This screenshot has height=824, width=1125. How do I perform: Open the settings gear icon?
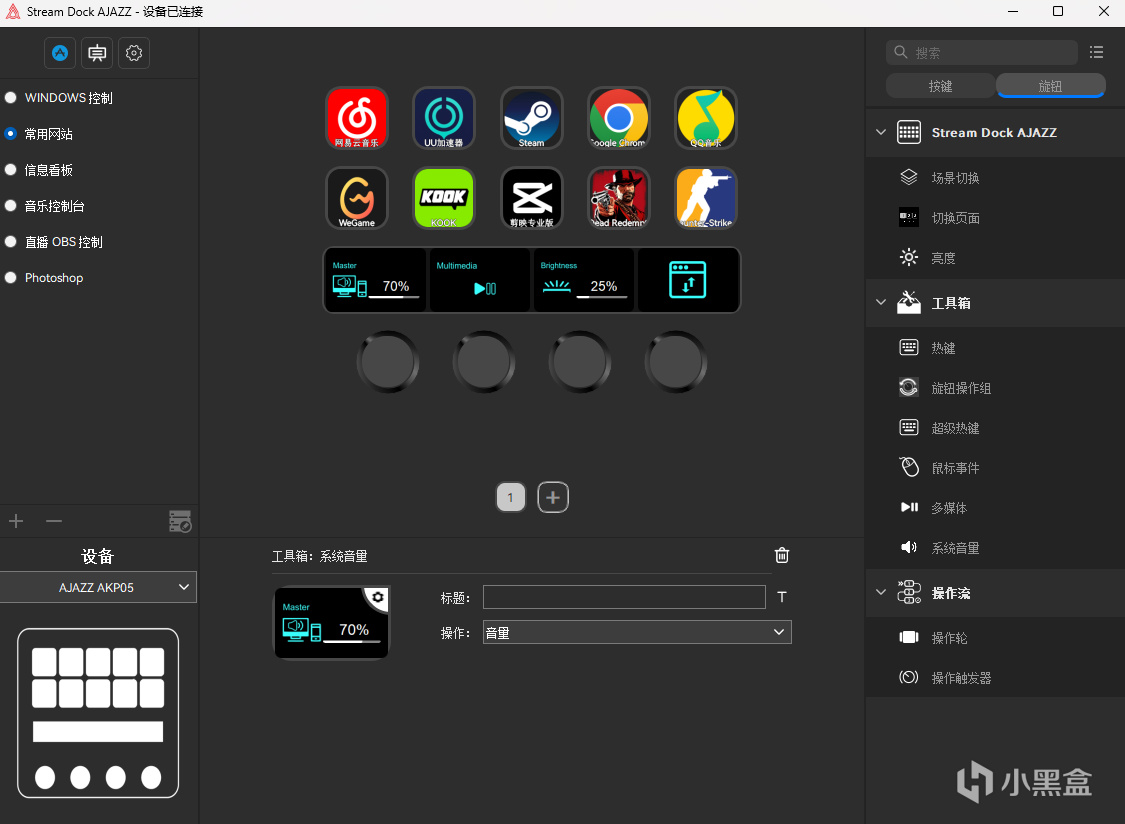pos(133,53)
